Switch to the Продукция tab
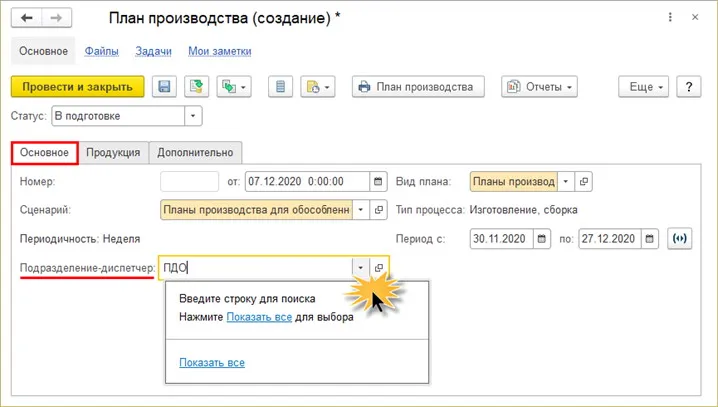Image resolution: width=718 pixels, height=407 pixels. (x=113, y=152)
